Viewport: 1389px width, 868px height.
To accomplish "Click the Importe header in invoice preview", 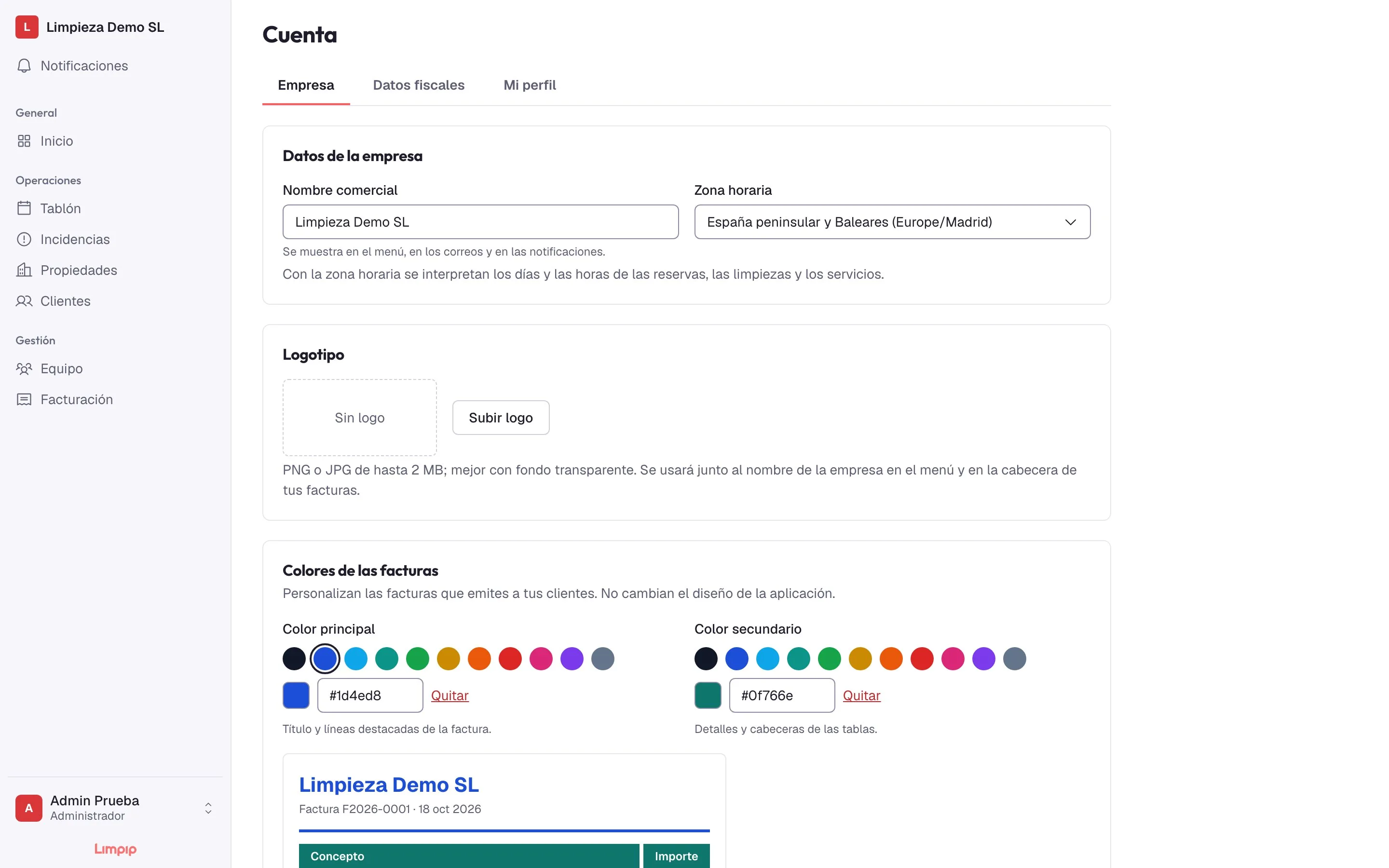I will [676, 856].
